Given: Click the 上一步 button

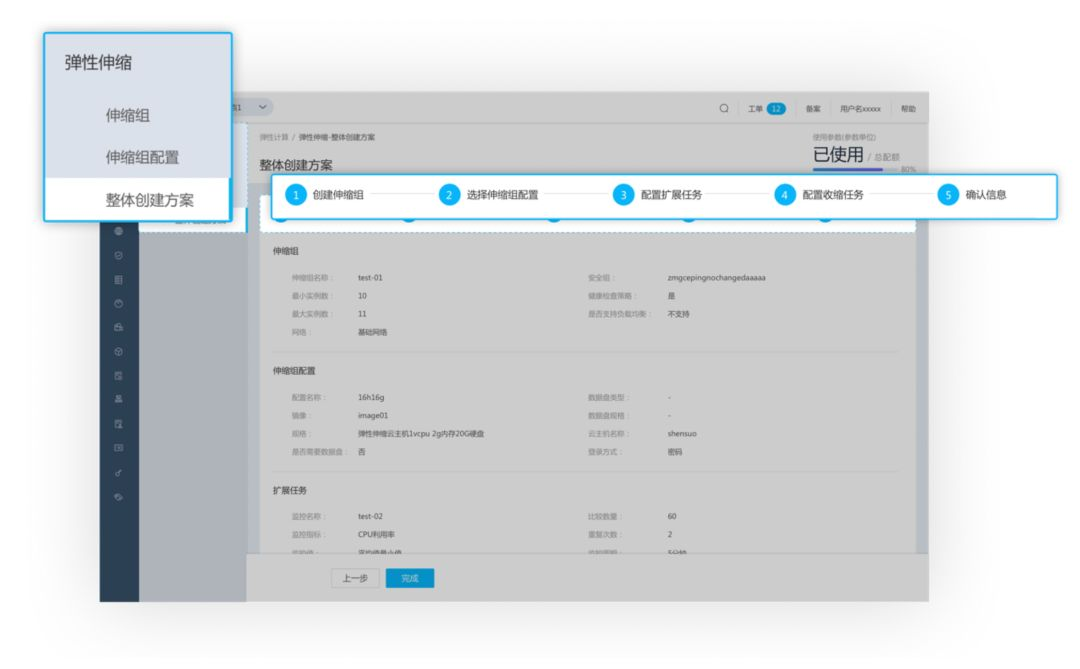Looking at the screenshot, I should pos(355,578).
